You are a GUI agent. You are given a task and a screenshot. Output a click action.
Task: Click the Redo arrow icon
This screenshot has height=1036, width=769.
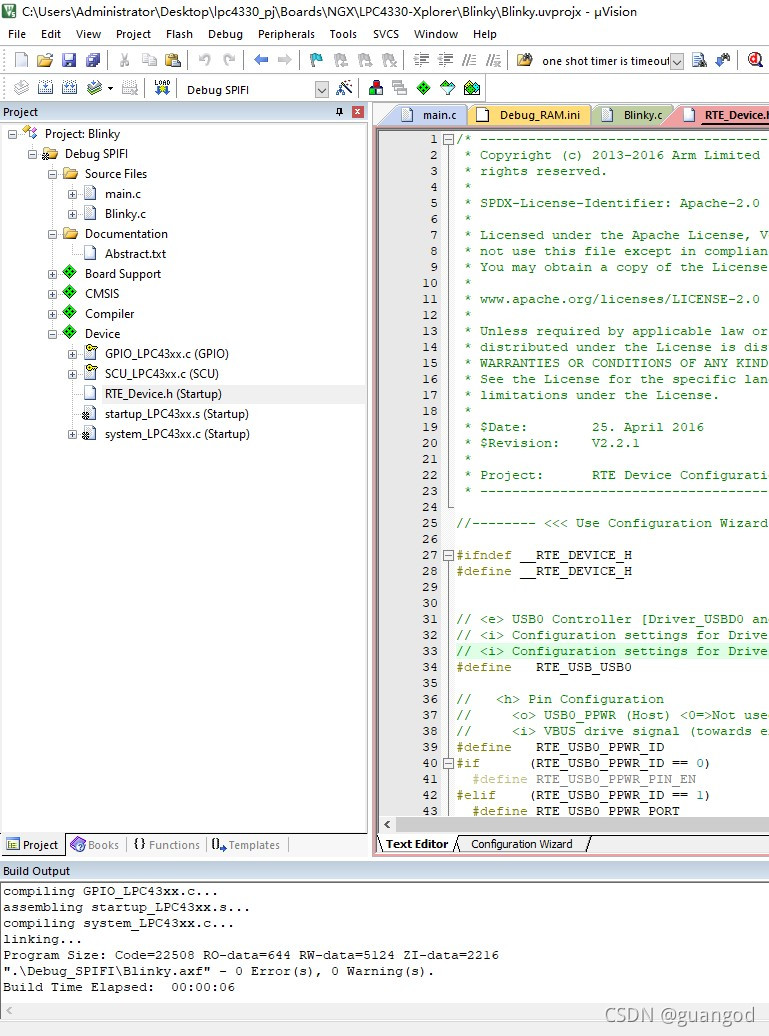pos(229,60)
